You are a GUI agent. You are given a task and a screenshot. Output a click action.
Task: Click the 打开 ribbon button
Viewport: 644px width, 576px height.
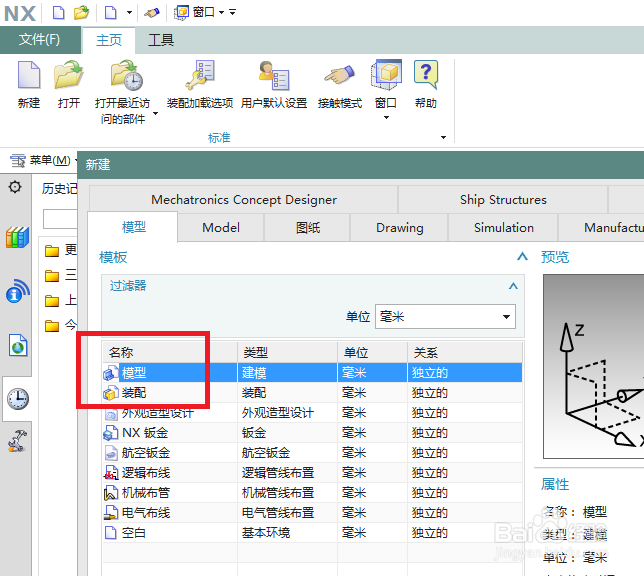coord(69,85)
